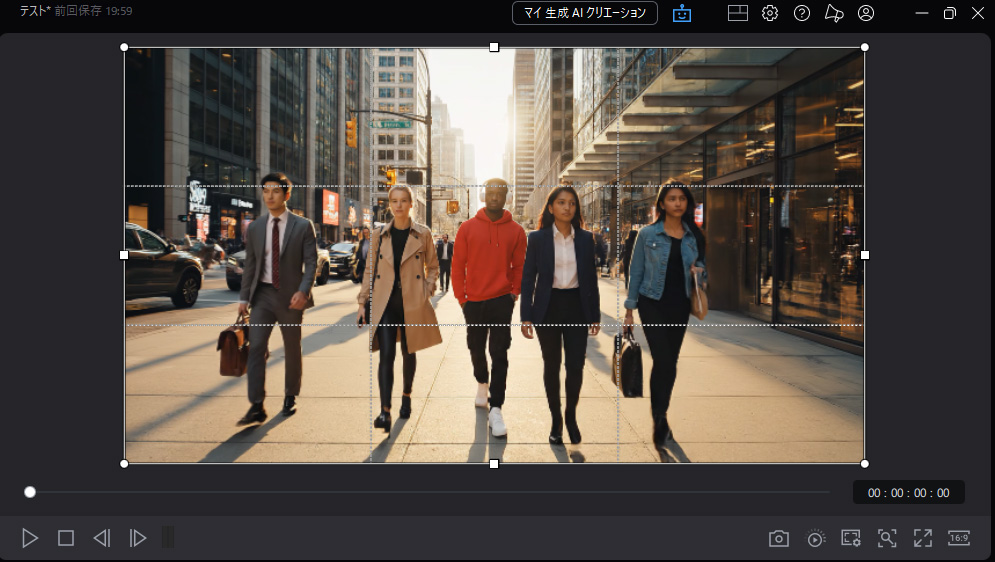Viewport: 995px width, 562px height.
Task: Open notifications megaphone icon
Action: coord(834,13)
